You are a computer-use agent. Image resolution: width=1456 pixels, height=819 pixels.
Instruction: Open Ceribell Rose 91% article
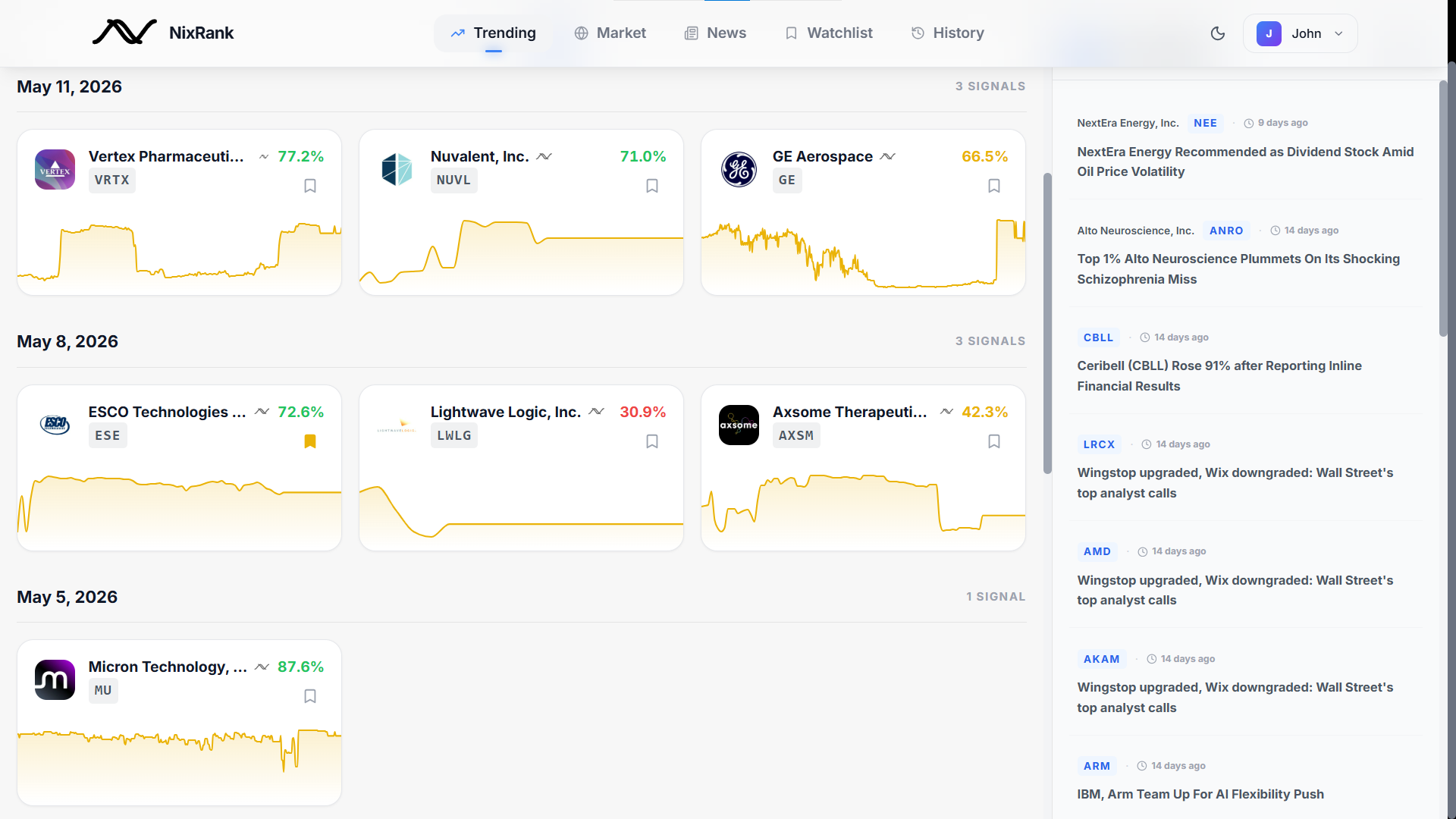coord(1219,376)
